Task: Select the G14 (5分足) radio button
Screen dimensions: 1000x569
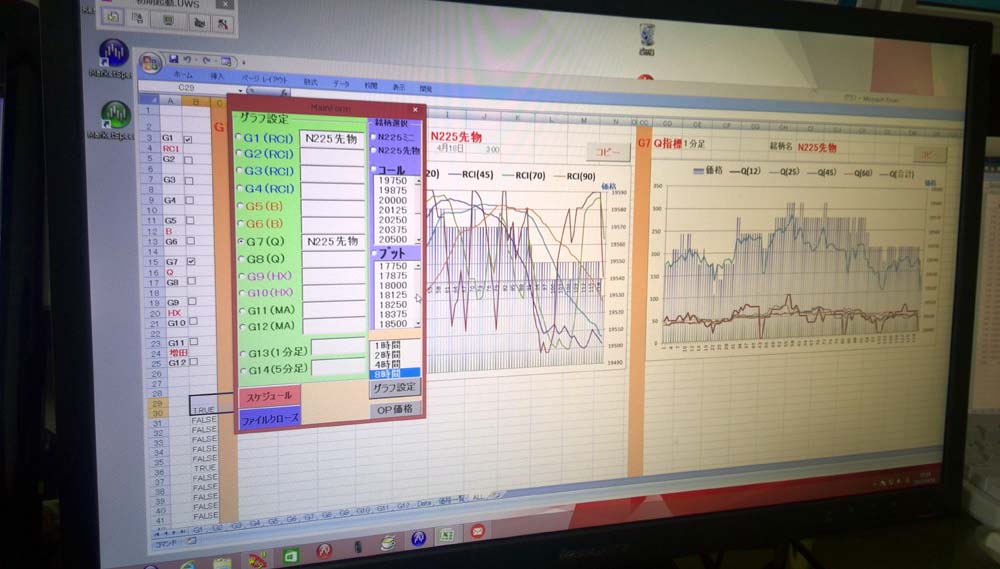Action: tap(243, 370)
